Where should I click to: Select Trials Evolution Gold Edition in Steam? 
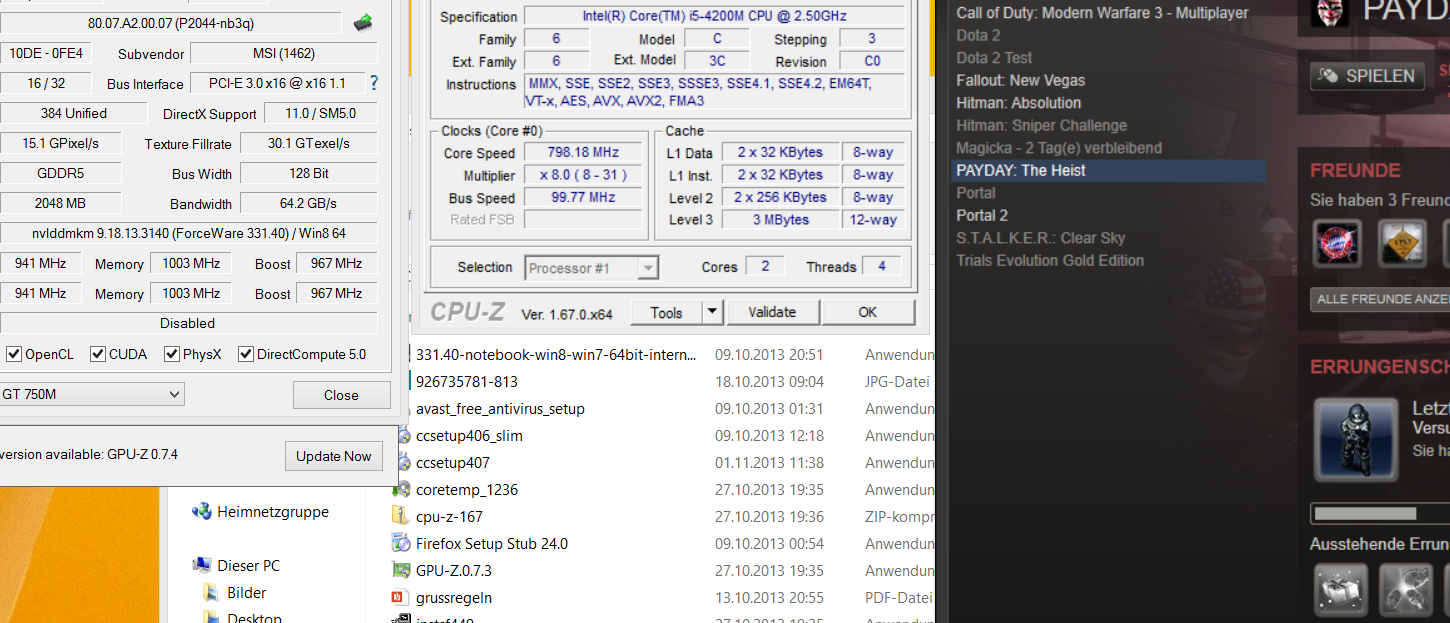[x=1050, y=260]
